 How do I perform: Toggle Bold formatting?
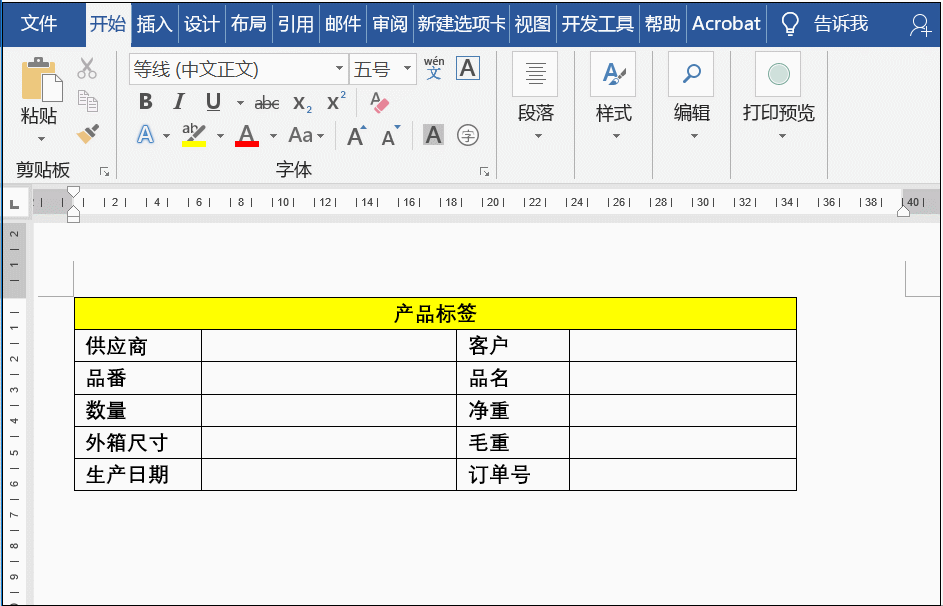tap(145, 102)
